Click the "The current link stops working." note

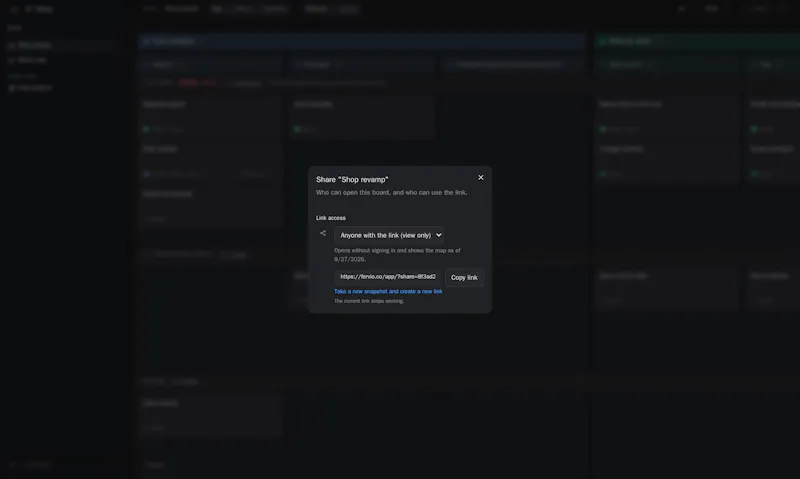tap(369, 301)
